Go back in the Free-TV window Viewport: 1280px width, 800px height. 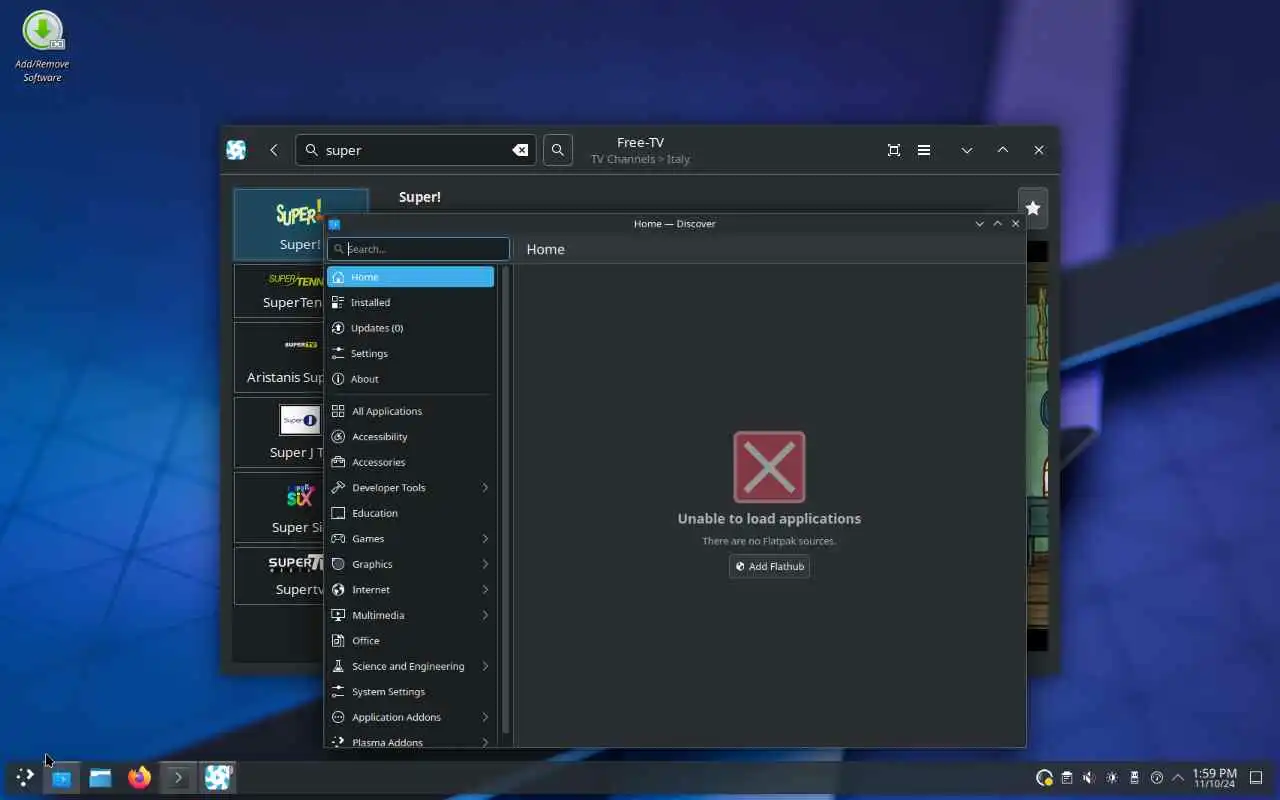click(274, 150)
